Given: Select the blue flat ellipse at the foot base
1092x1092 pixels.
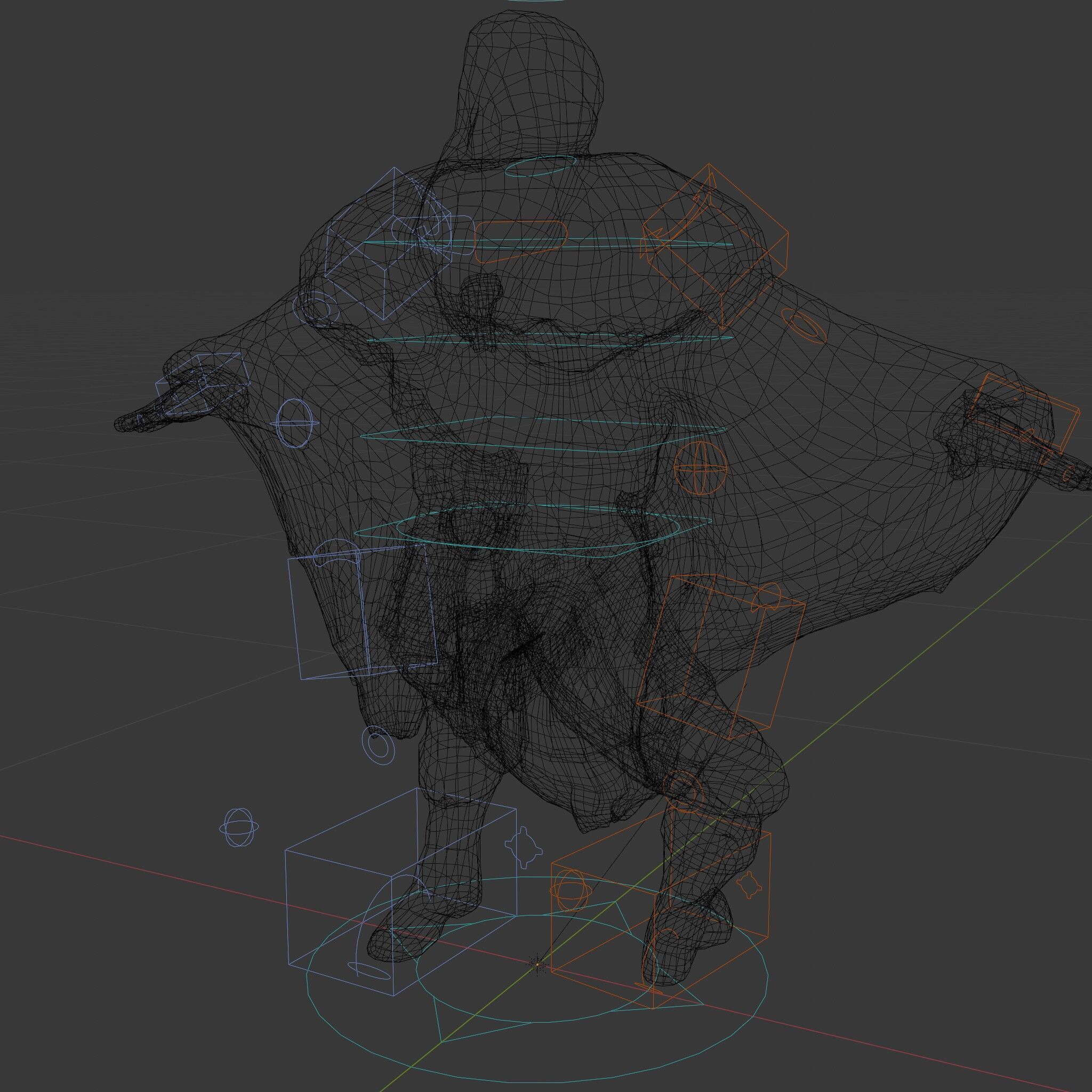Looking at the screenshot, I should tap(369, 970).
